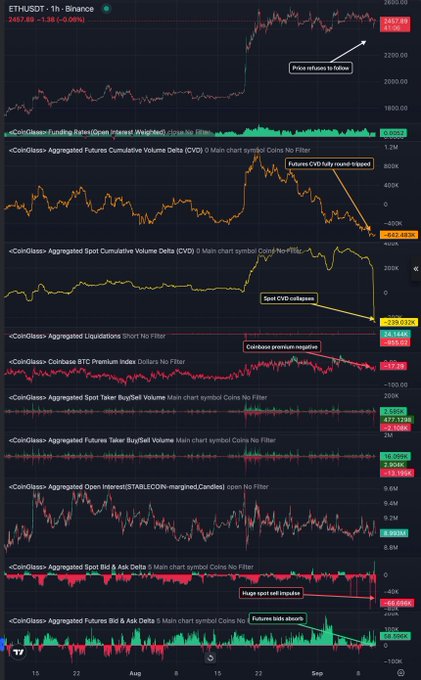Click the 16.099K futures taker buy value

(x=395, y=456)
